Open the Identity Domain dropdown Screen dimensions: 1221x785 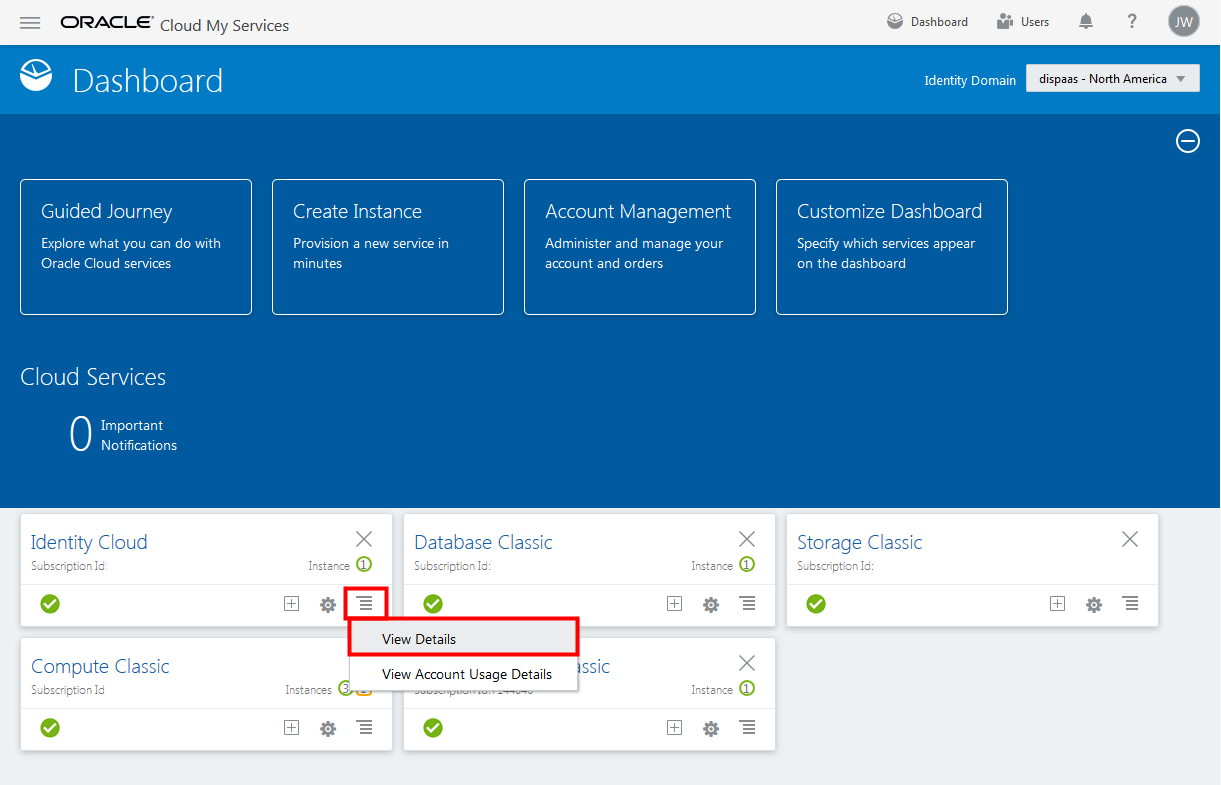pyautogui.click(x=1112, y=77)
